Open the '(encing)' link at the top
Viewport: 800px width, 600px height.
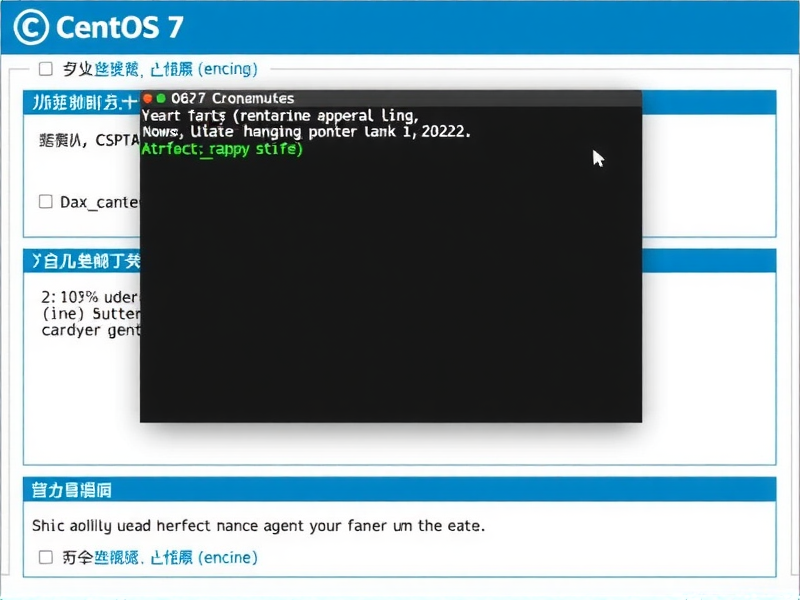click(228, 69)
